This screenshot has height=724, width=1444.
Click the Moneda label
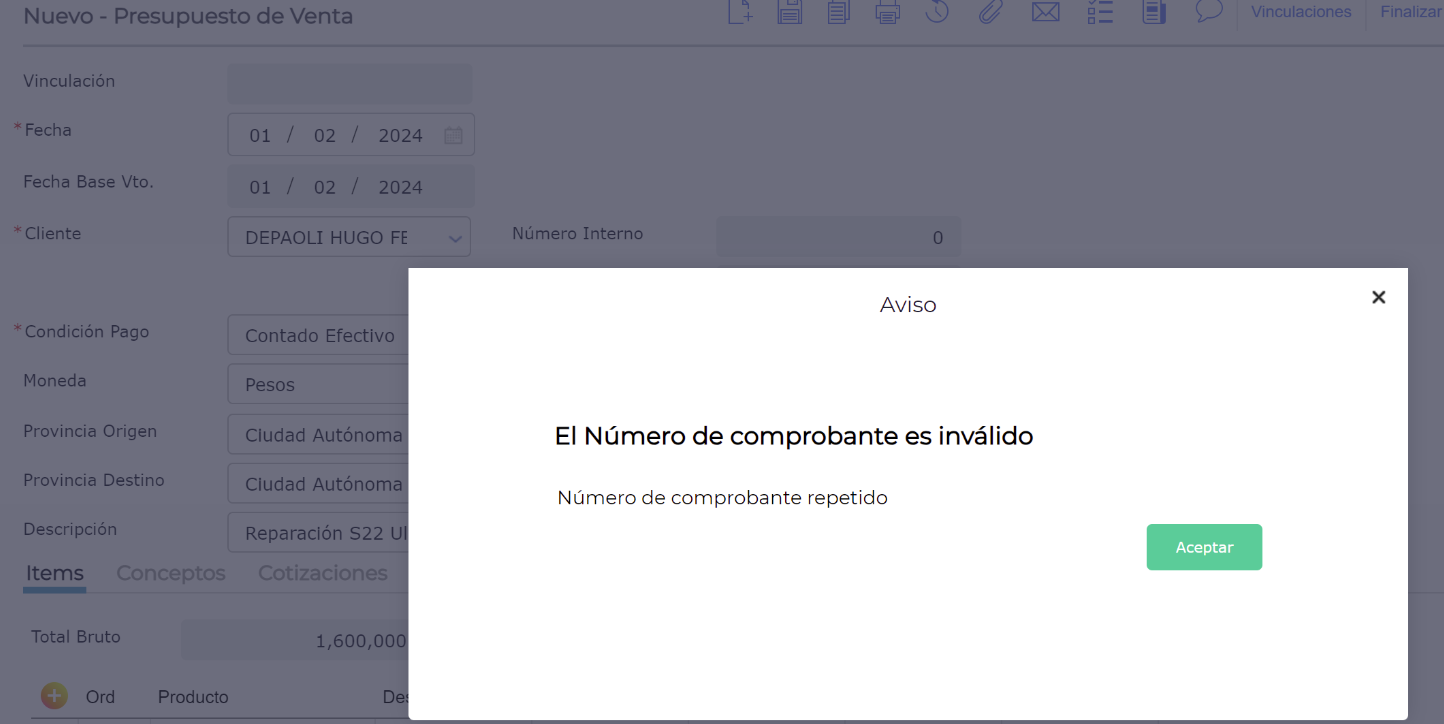55,381
